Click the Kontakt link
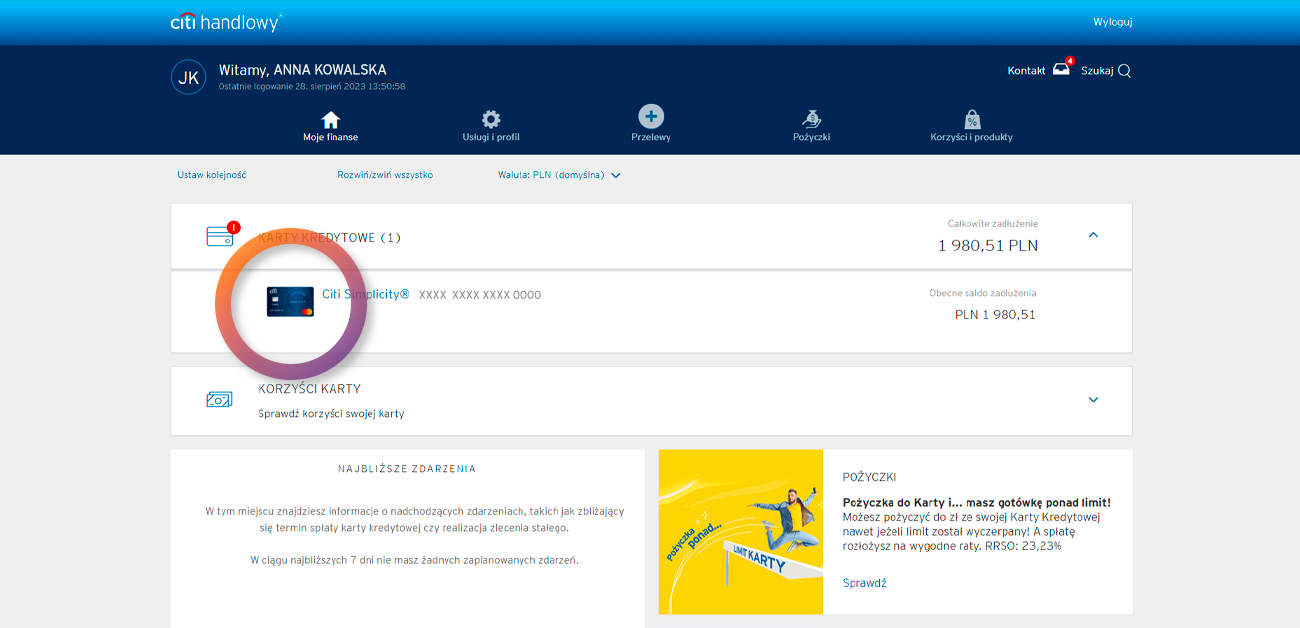 pos(1026,71)
